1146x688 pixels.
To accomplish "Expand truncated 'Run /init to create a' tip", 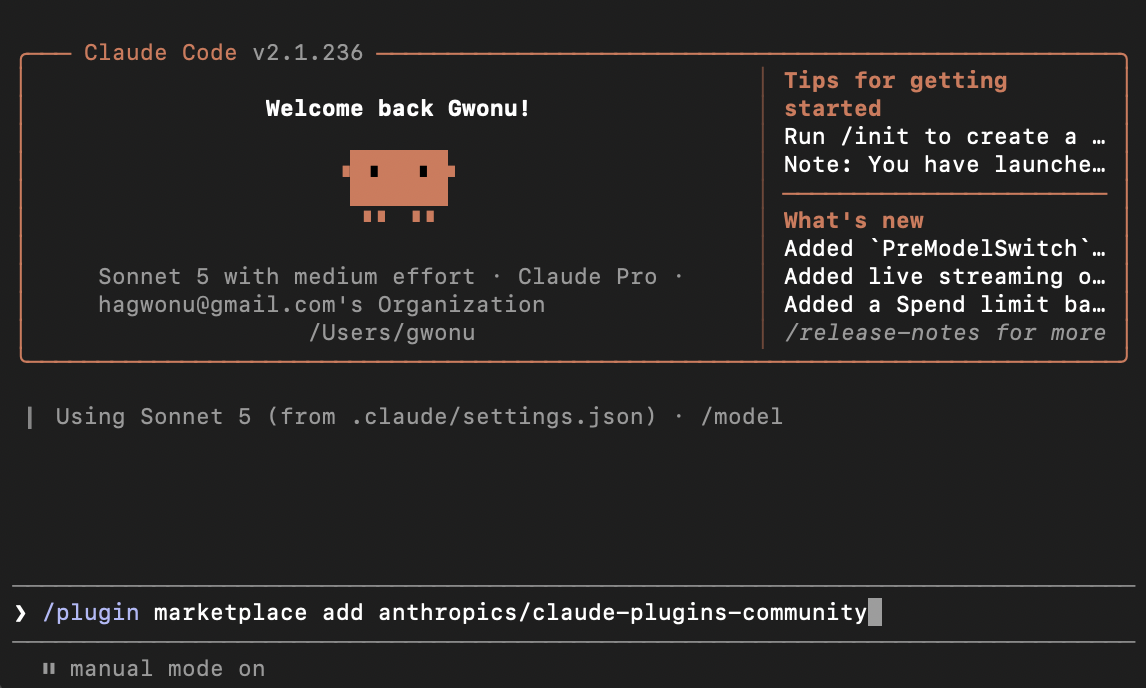I will click(944, 137).
